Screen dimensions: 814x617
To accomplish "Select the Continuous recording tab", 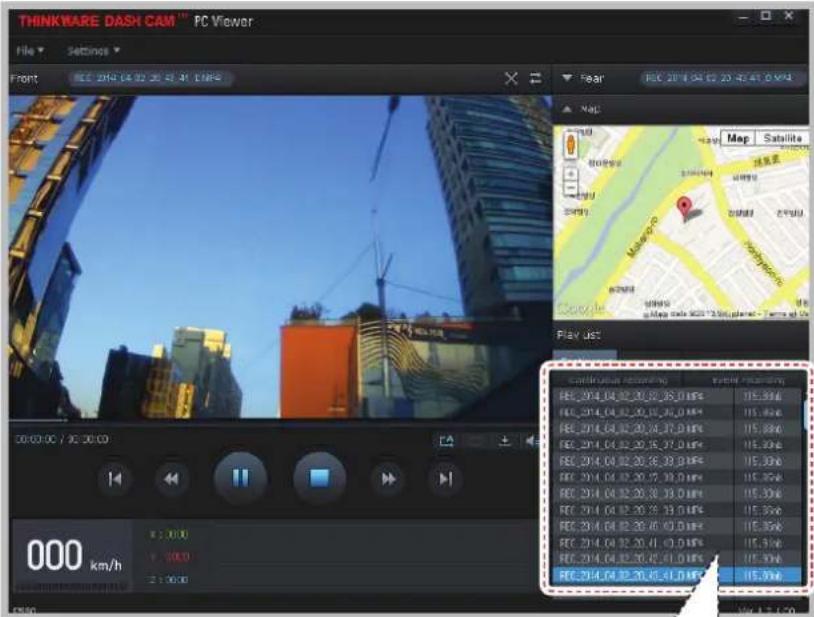I will tap(617, 380).
